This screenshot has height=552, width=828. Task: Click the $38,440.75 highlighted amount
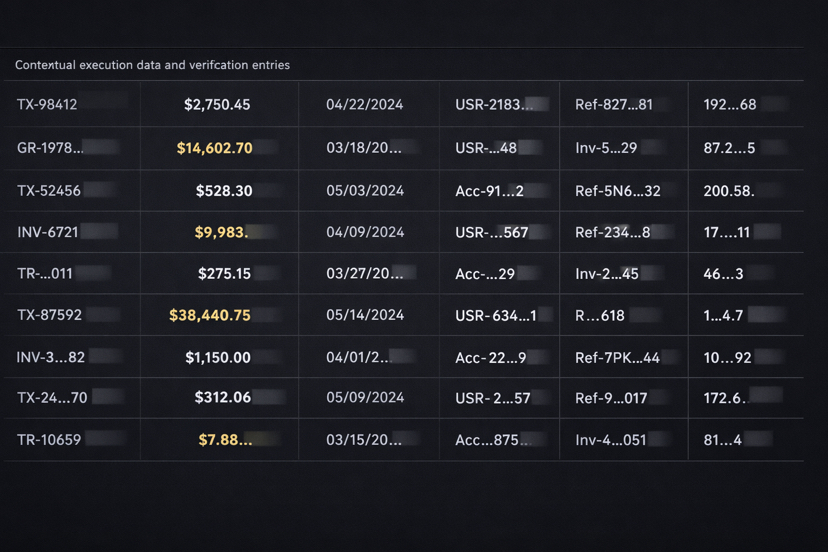click(210, 315)
